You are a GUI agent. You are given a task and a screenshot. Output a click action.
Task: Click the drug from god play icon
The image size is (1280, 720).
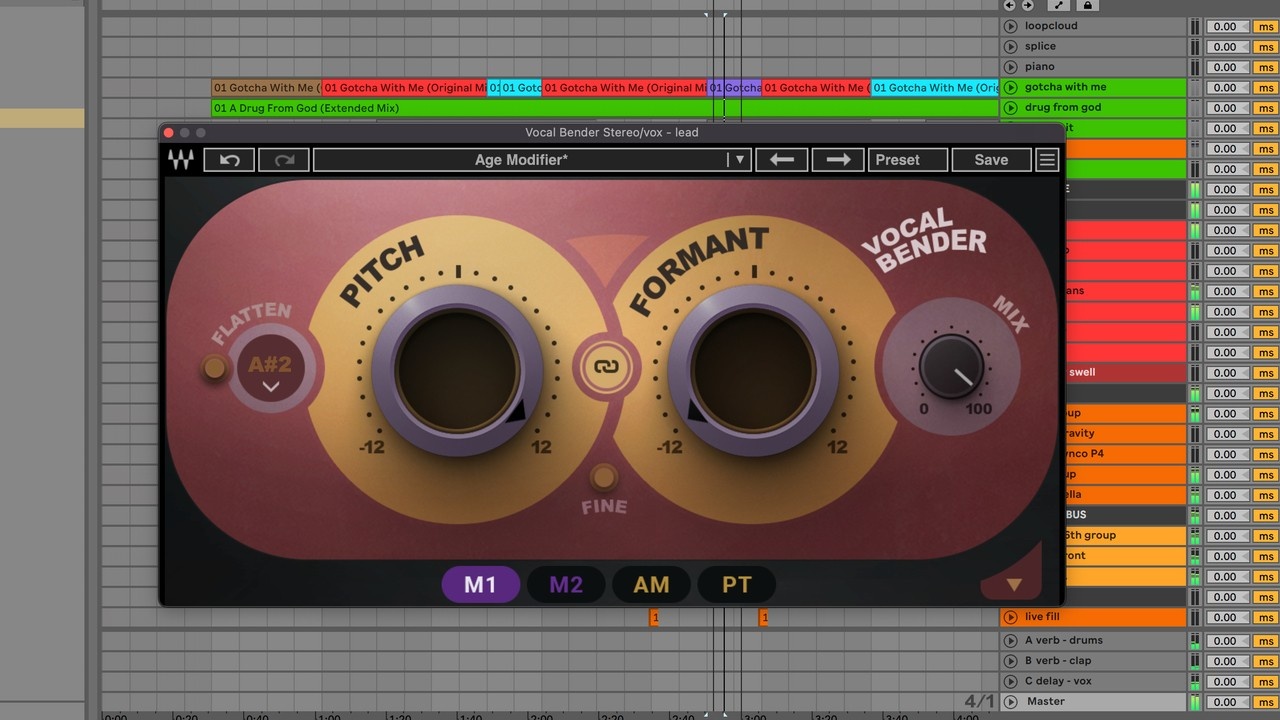[x=1010, y=107]
